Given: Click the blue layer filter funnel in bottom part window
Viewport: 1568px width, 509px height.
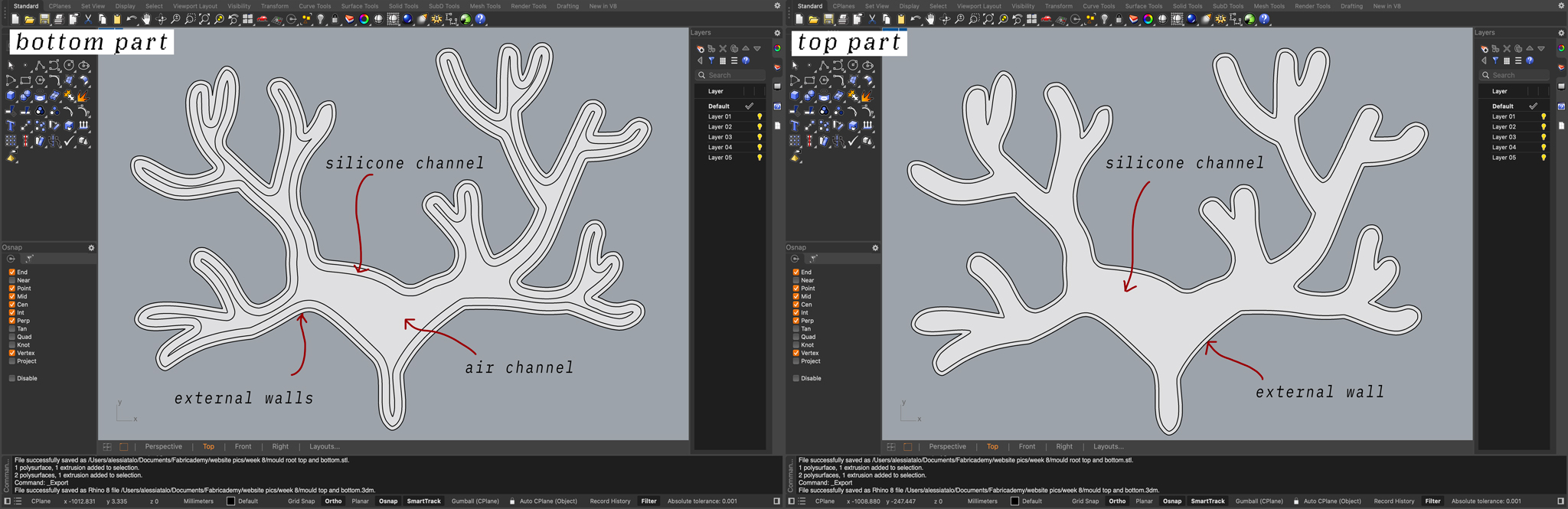Looking at the screenshot, I should [x=711, y=60].
